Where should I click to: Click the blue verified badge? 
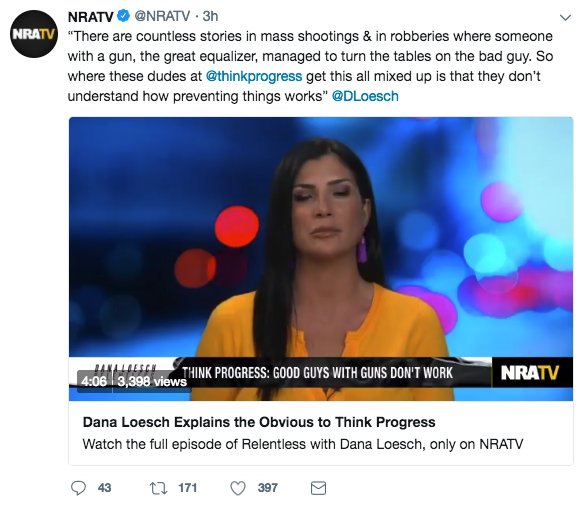pyautogui.click(x=123, y=16)
